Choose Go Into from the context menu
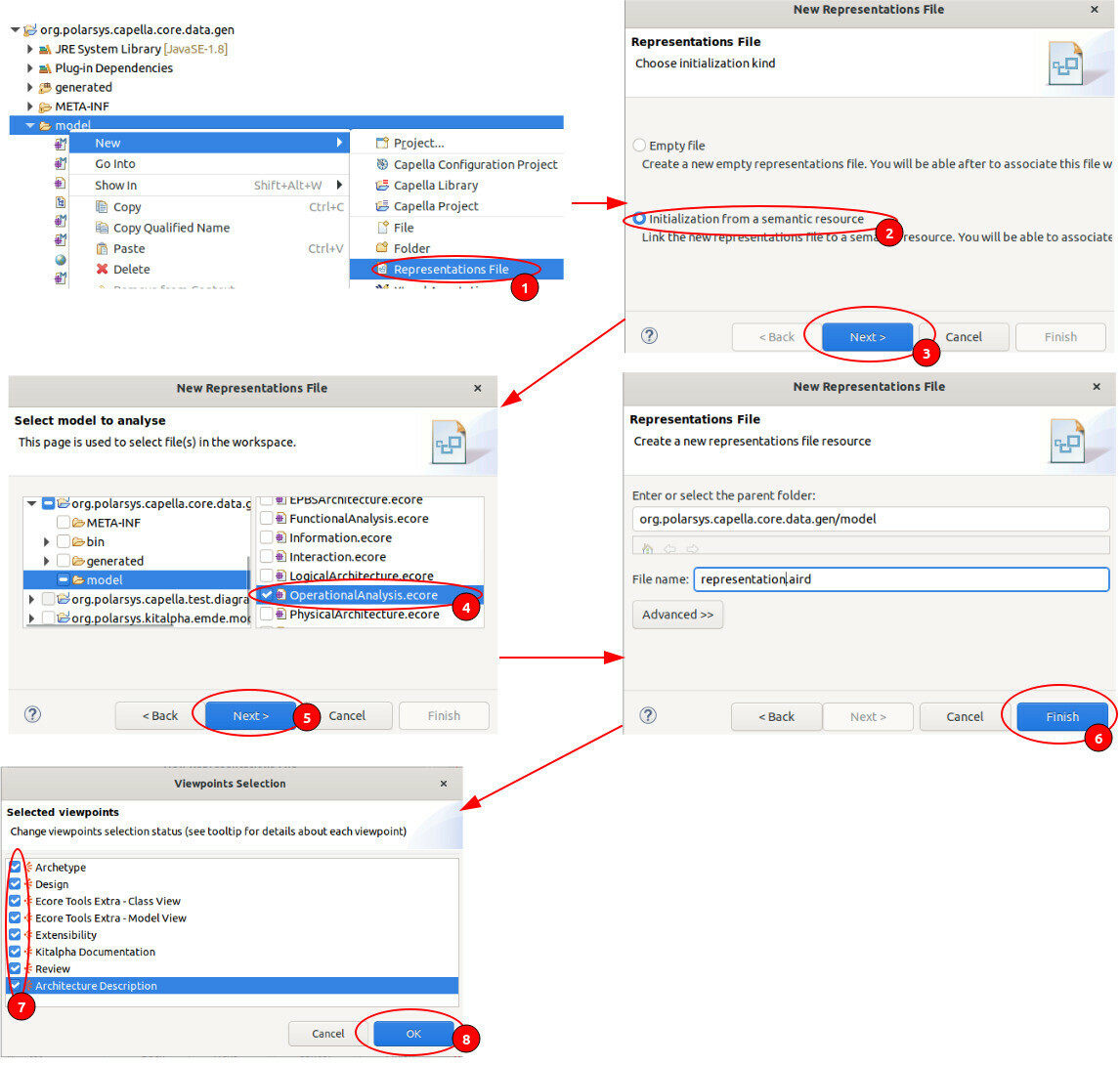The width and height of the screenshot is (1120, 1065). (x=209, y=164)
